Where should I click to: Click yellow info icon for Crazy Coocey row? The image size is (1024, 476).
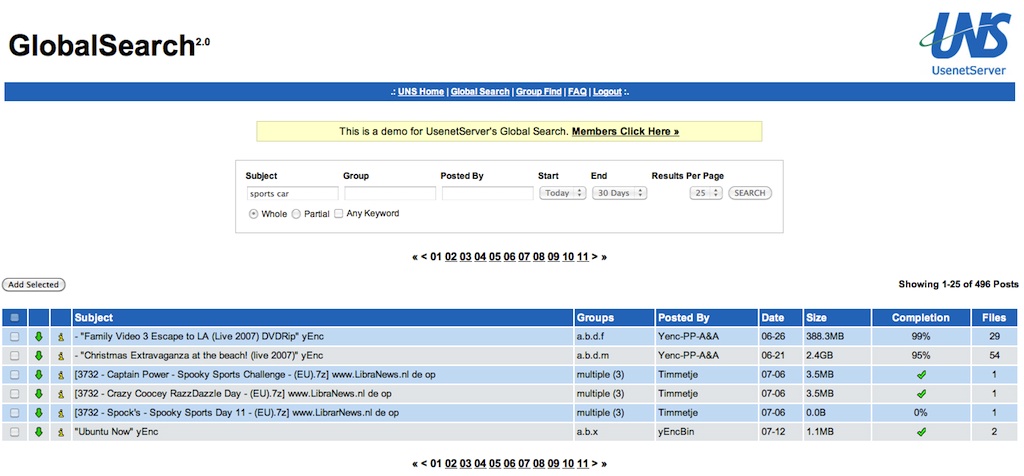coord(61,394)
